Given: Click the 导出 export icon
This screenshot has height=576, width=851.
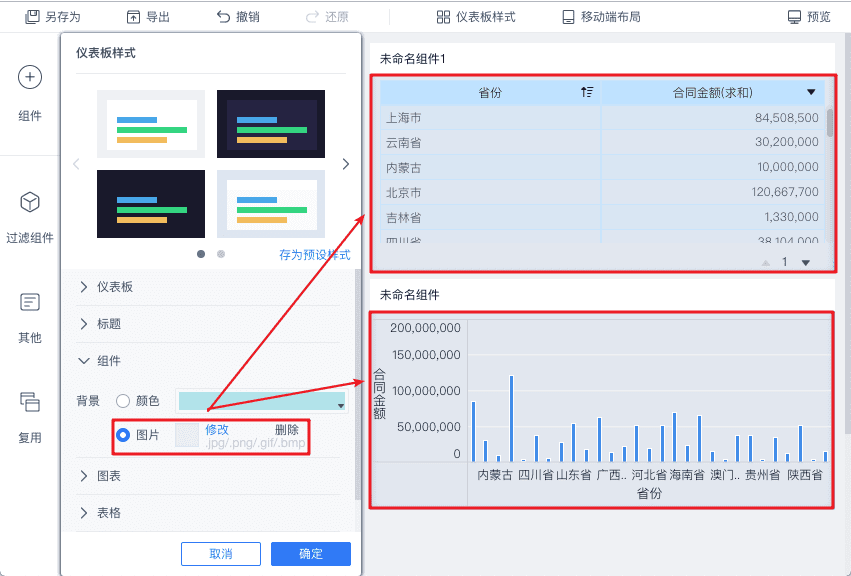Looking at the screenshot, I should click(133, 17).
